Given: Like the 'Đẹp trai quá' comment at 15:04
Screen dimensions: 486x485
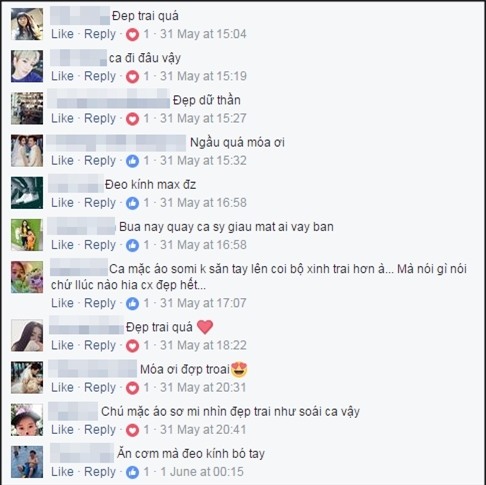Looking at the screenshot, I should (62, 34).
